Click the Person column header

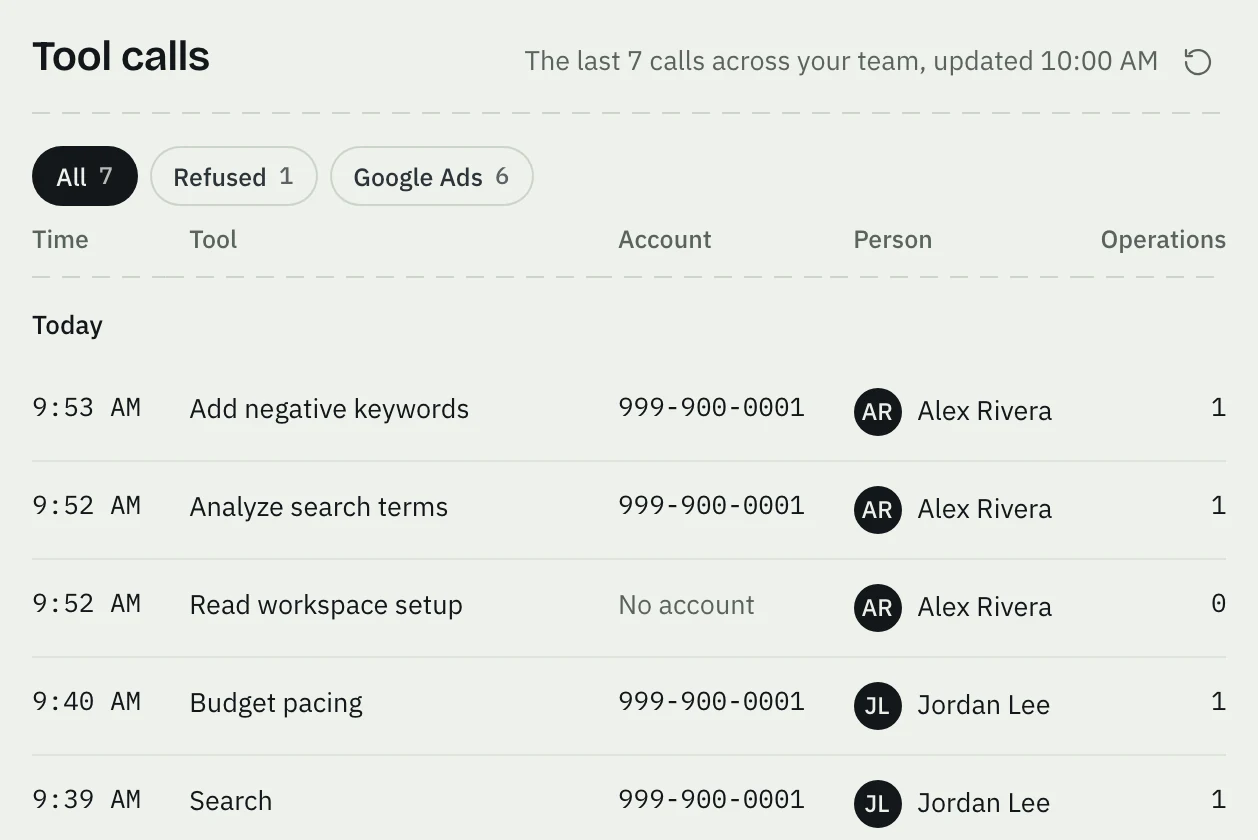tap(893, 240)
